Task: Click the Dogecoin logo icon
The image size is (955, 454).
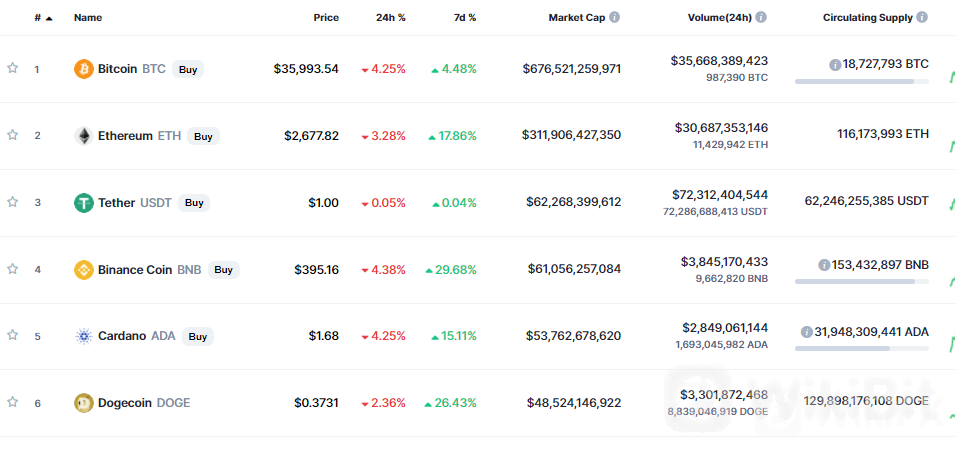Action: point(83,403)
